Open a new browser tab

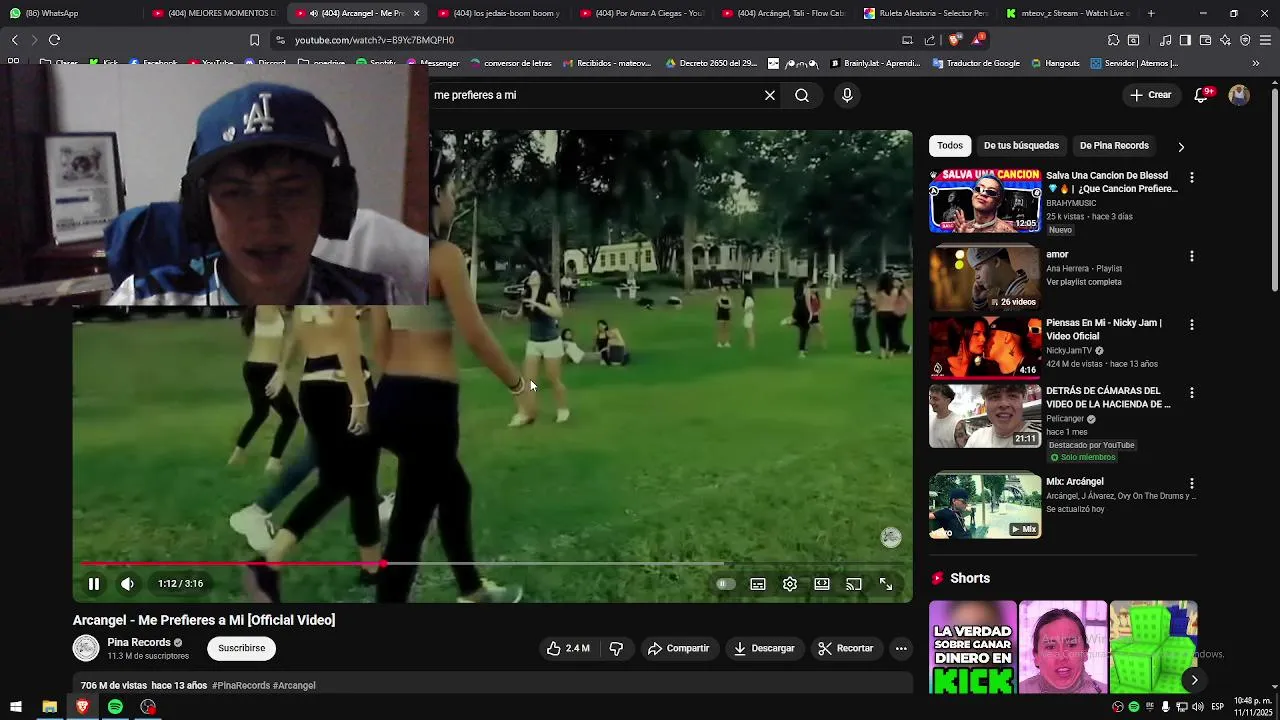click(x=1151, y=13)
